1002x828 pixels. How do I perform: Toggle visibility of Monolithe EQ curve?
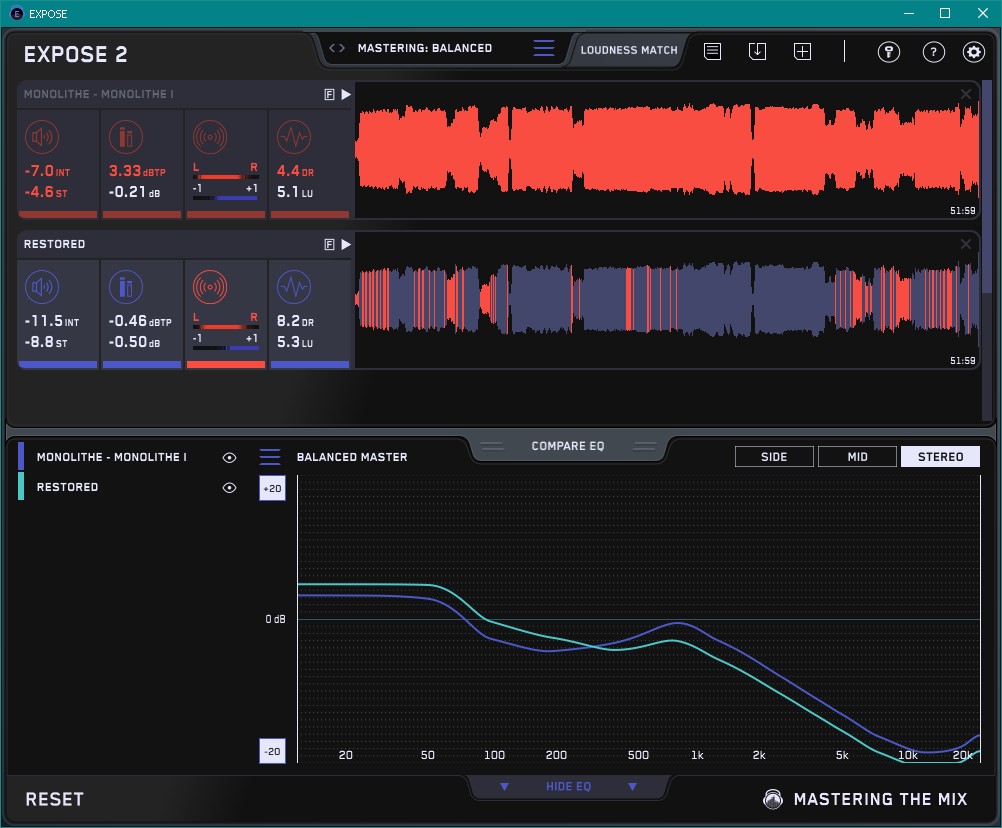click(x=230, y=457)
